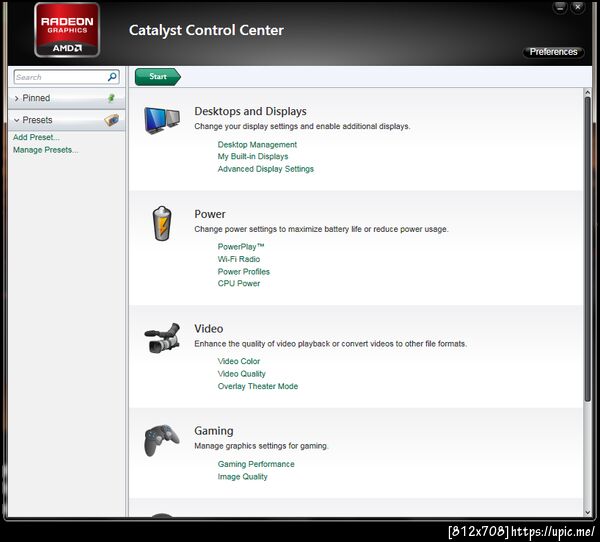600x542 pixels.
Task: Open Manage Presets in sidebar
Action: click(45, 150)
